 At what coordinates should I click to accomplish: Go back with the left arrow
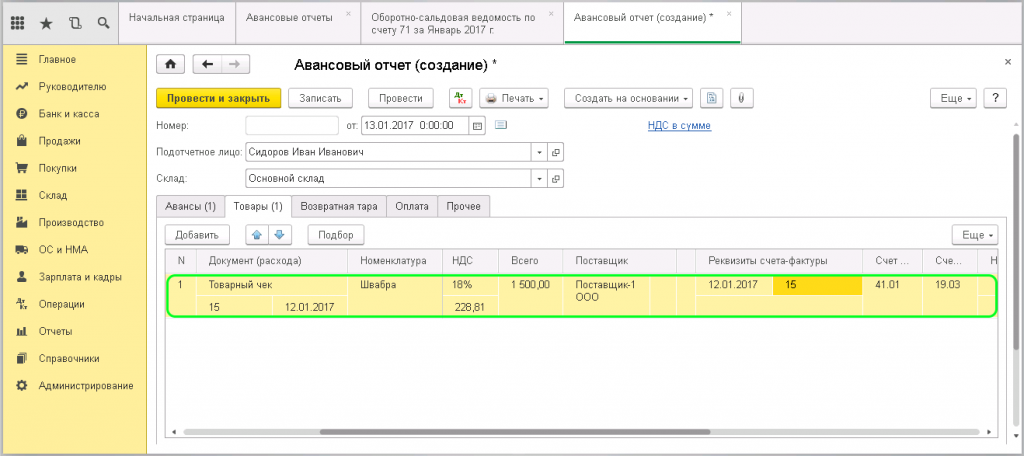[208, 64]
